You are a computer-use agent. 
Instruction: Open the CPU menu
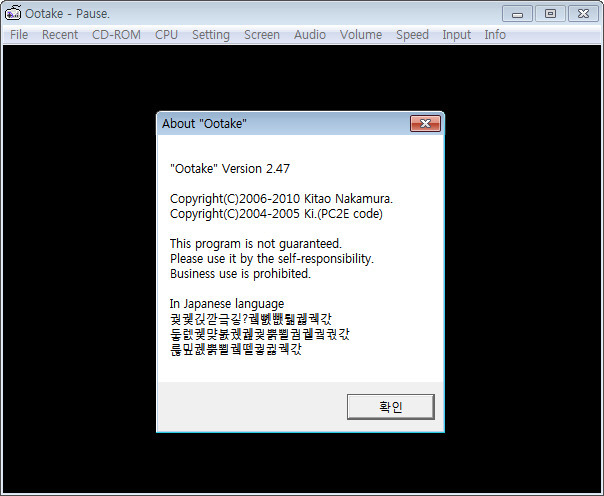click(x=166, y=35)
